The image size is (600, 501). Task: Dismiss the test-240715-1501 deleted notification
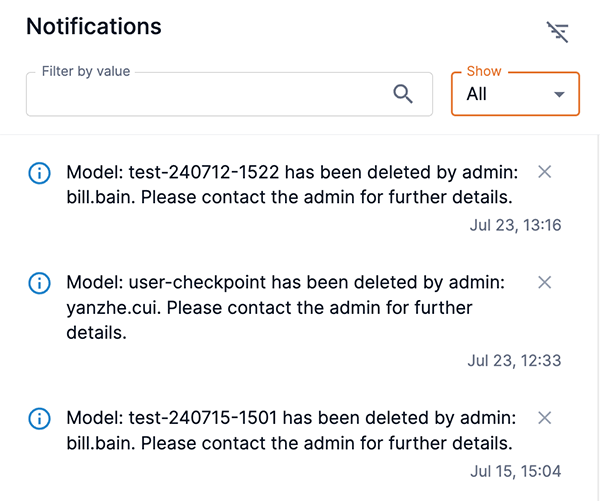click(545, 417)
